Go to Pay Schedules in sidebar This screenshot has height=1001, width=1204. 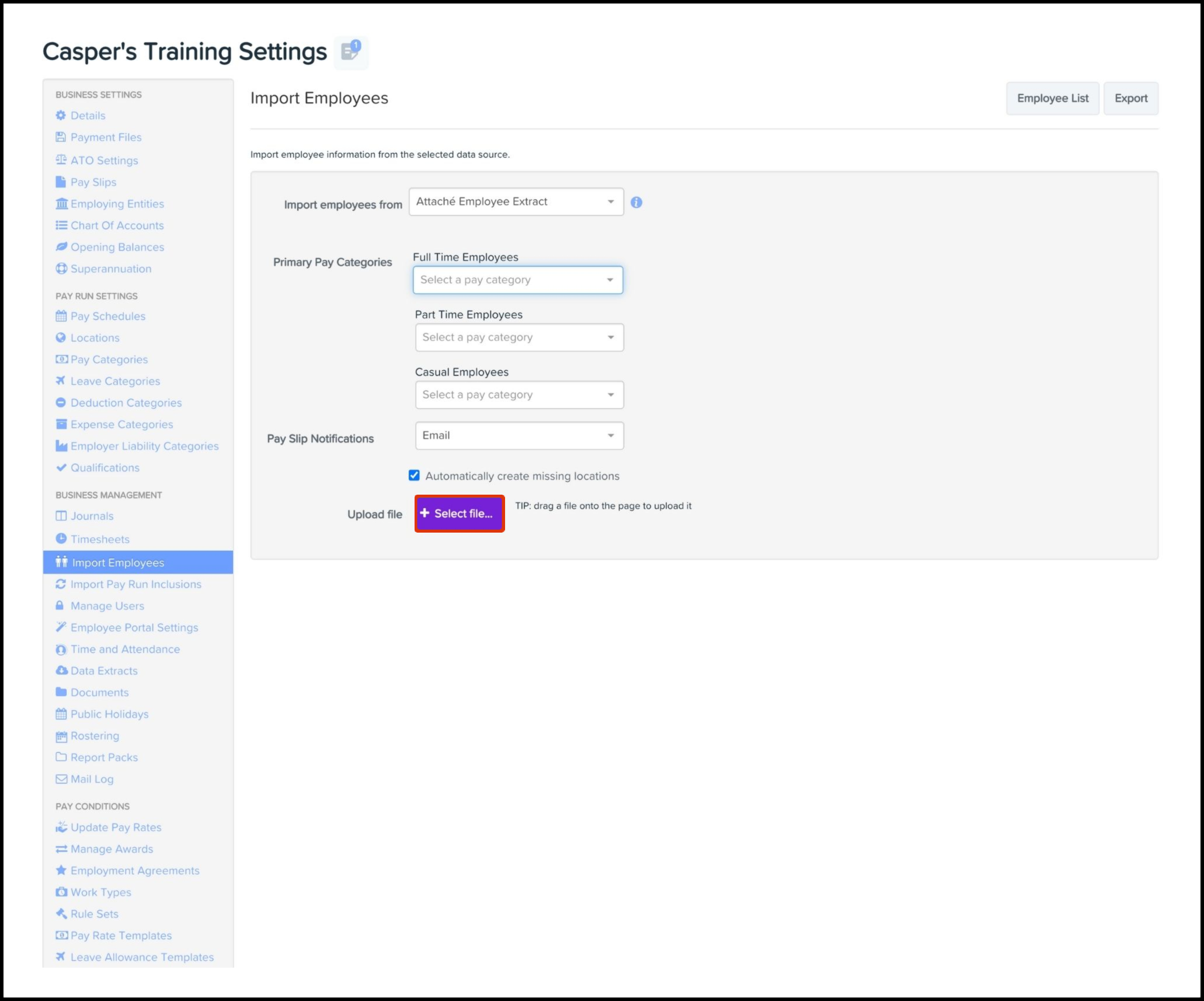pos(107,316)
